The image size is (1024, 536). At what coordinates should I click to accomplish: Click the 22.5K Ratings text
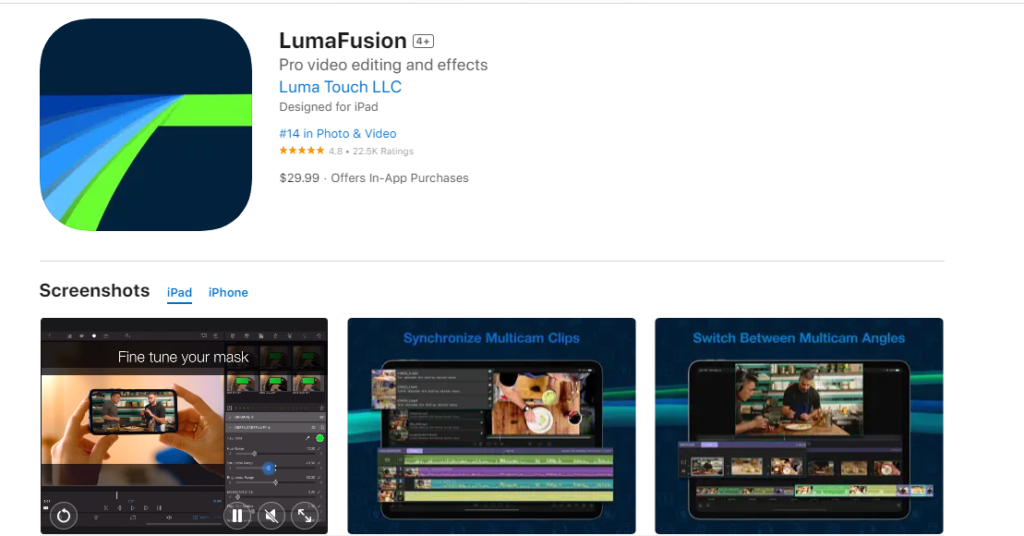pyautogui.click(x=383, y=151)
